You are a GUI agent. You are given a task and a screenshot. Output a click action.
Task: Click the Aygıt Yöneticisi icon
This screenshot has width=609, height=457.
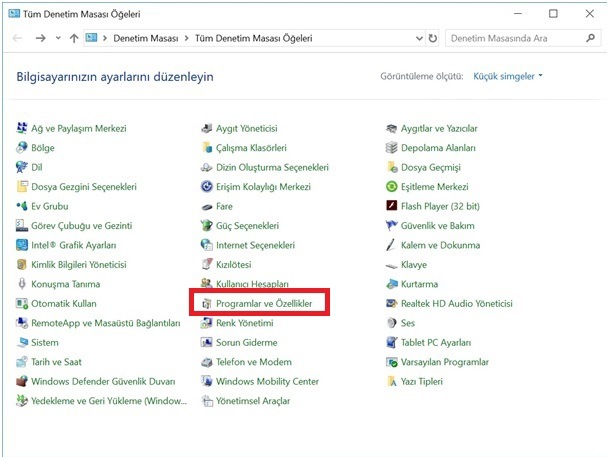207,128
